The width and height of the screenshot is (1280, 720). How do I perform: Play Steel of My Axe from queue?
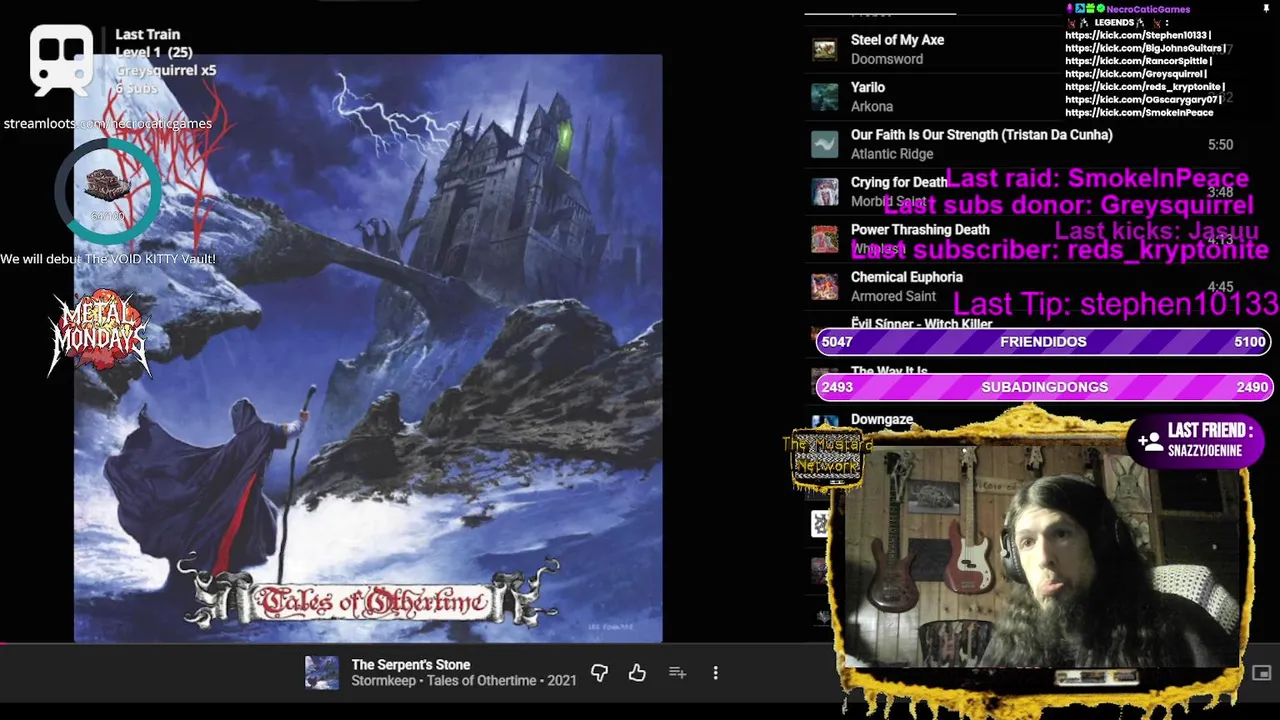point(897,40)
